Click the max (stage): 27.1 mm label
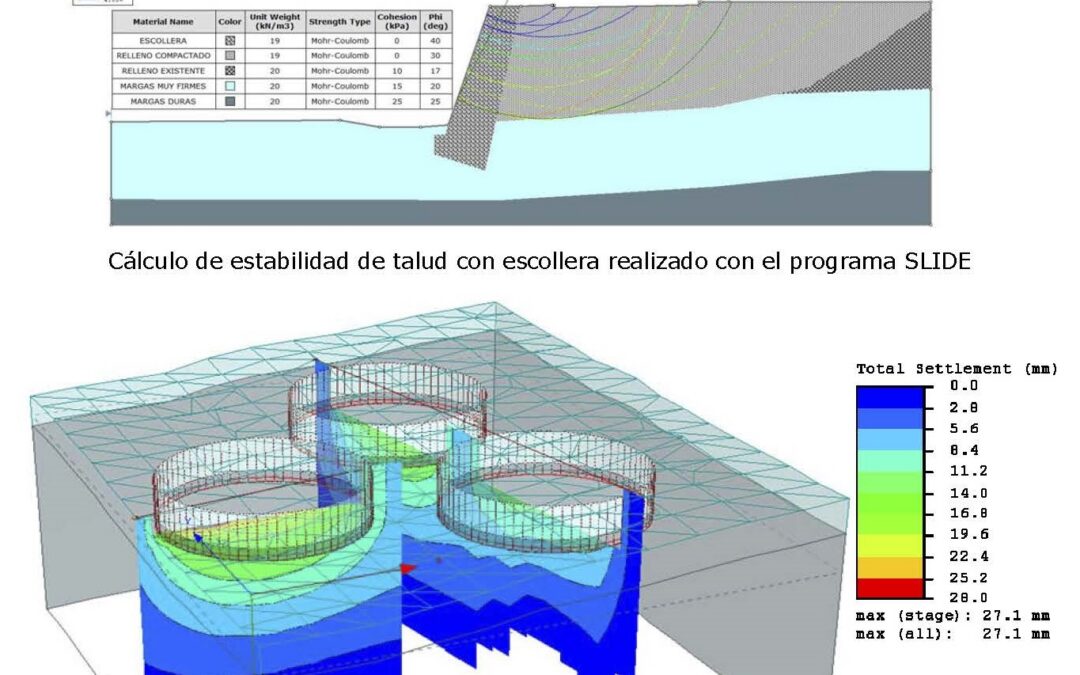 click(x=951, y=615)
